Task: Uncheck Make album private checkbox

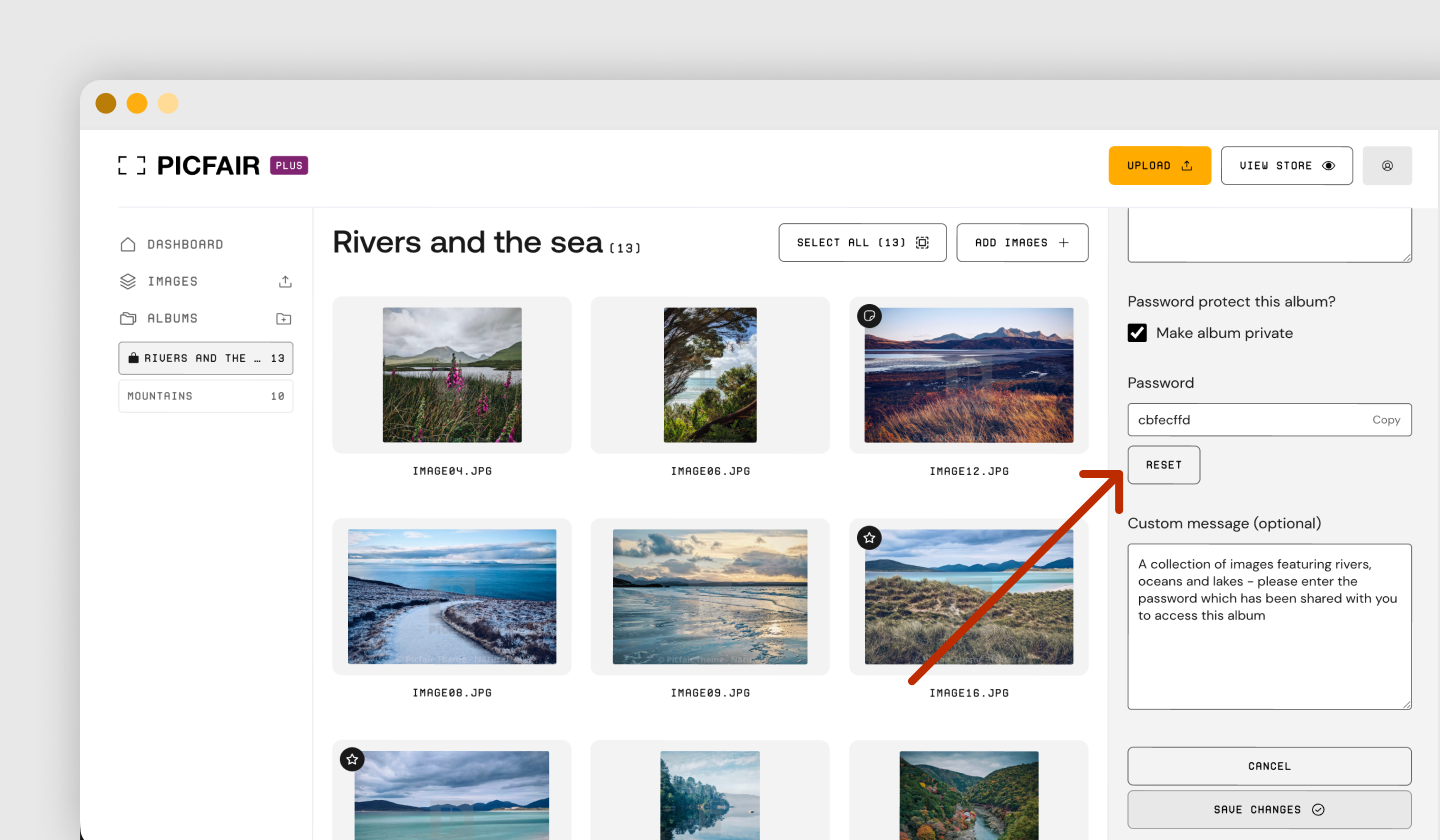Action: point(1137,333)
